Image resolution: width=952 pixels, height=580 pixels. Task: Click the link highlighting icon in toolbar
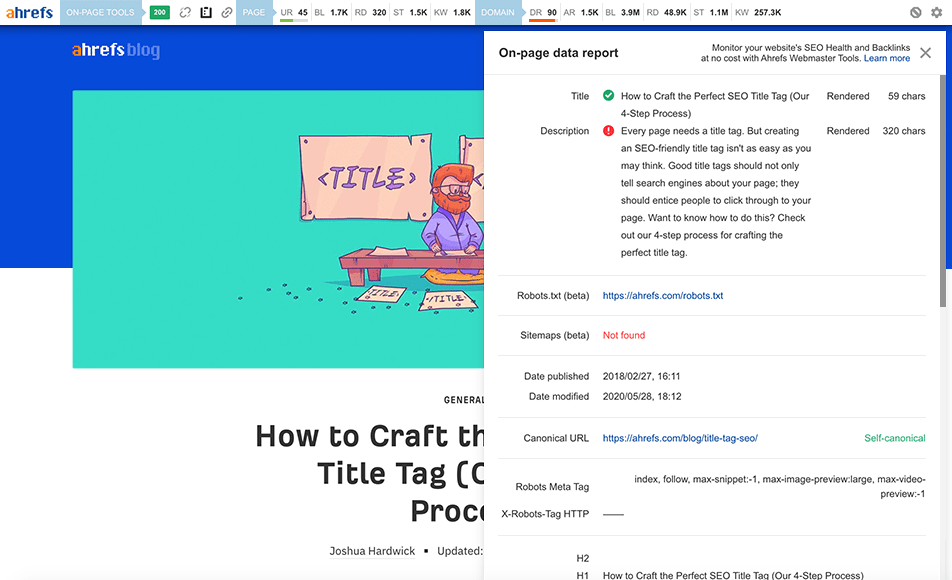[x=224, y=13]
